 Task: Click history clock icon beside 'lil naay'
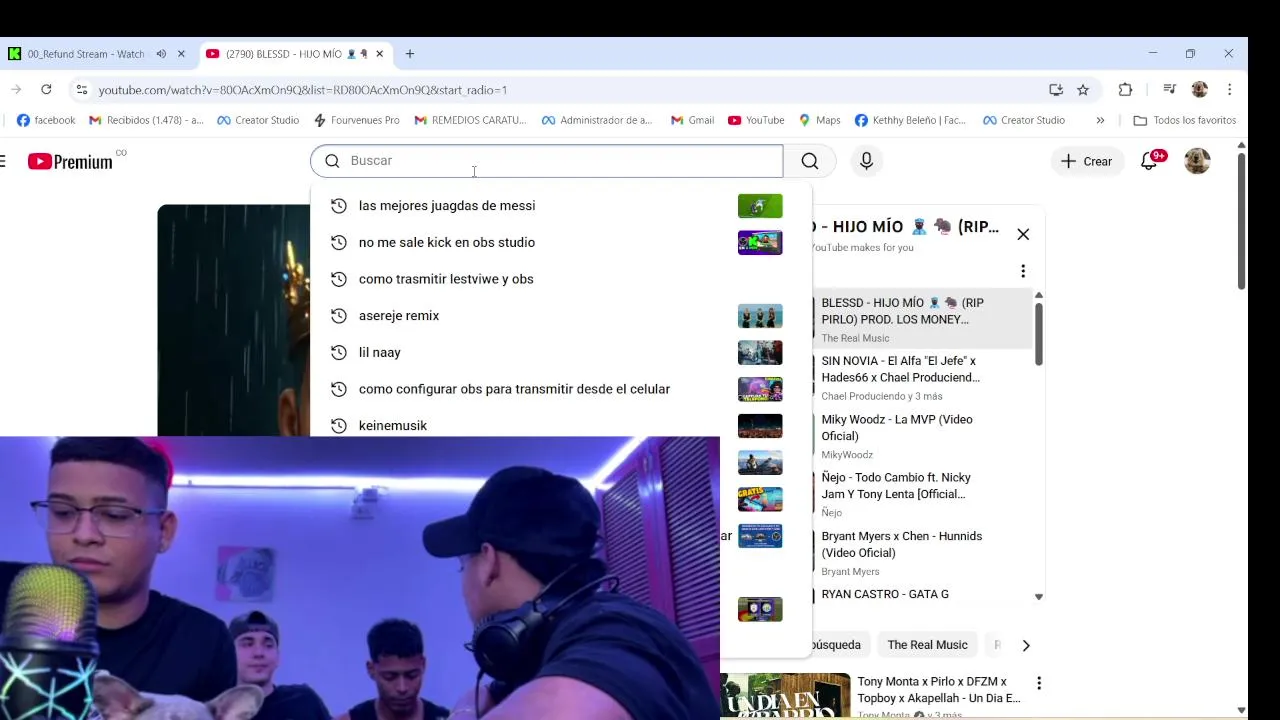[x=338, y=352]
